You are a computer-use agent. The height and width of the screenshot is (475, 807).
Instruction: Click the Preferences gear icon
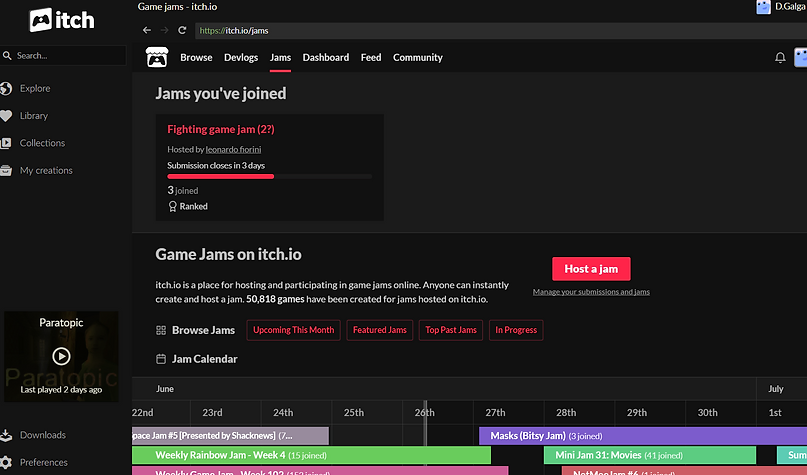tap(6, 462)
